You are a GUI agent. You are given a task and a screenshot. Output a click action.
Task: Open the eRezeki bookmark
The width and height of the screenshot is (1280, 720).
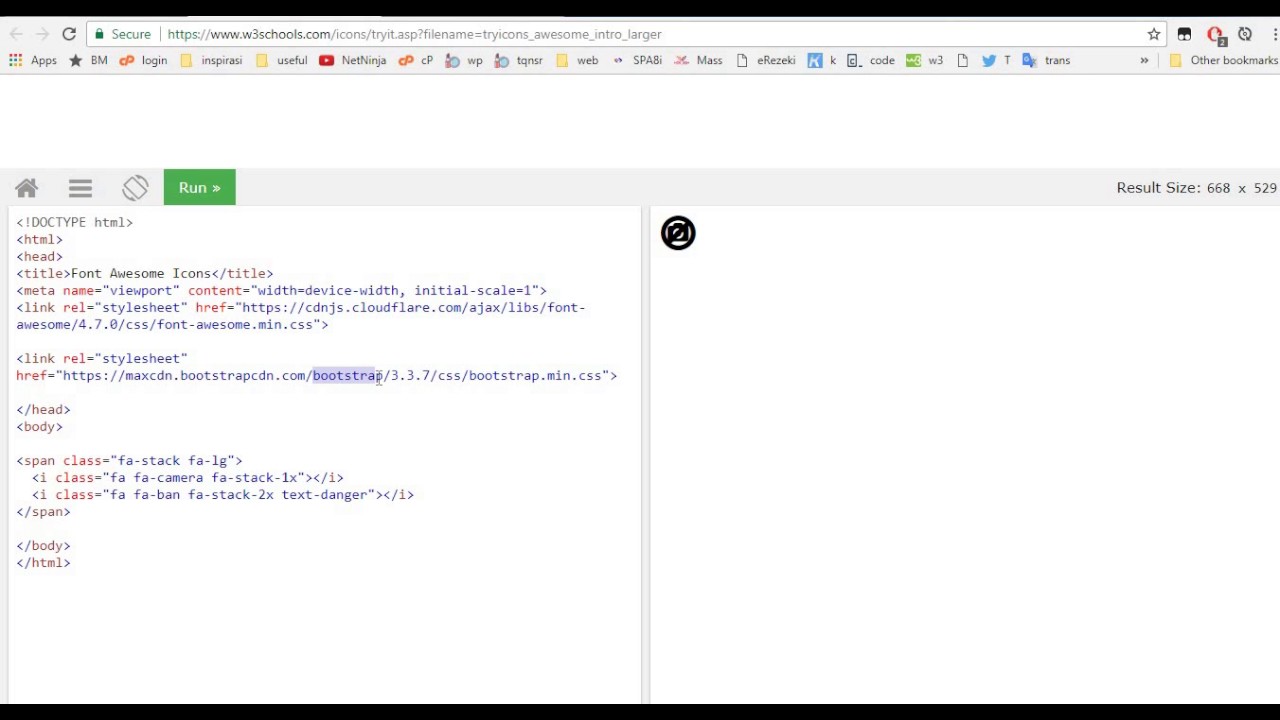[x=765, y=60]
